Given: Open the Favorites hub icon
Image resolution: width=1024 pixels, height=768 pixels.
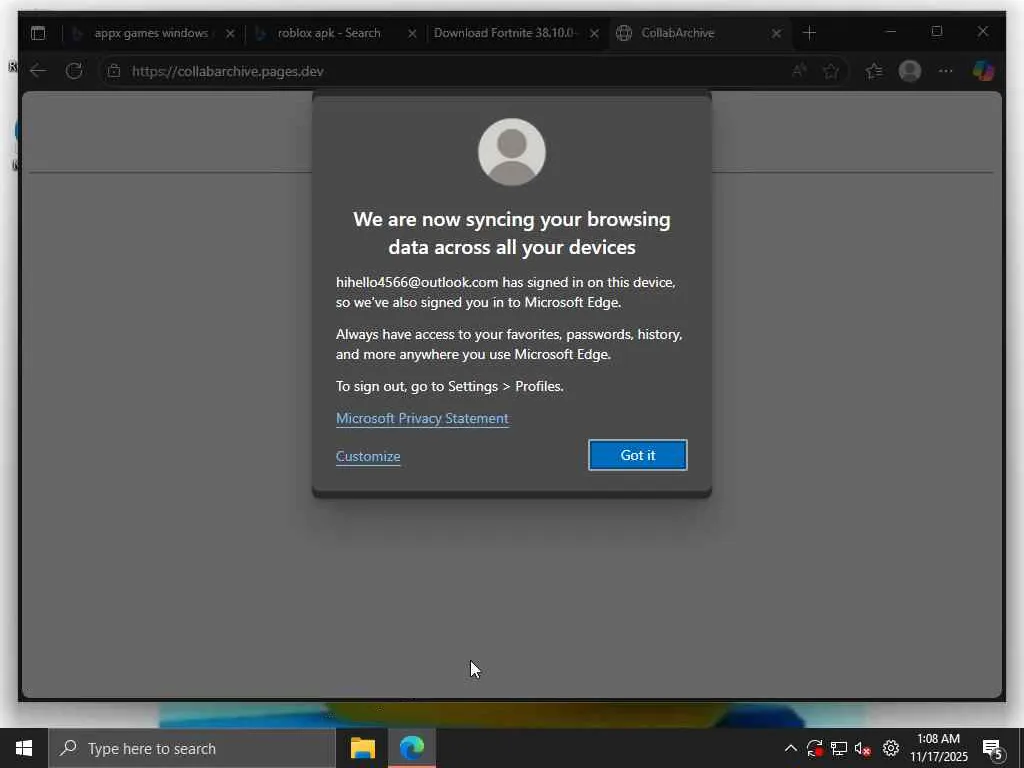Looking at the screenshot, I should (874, 71).
